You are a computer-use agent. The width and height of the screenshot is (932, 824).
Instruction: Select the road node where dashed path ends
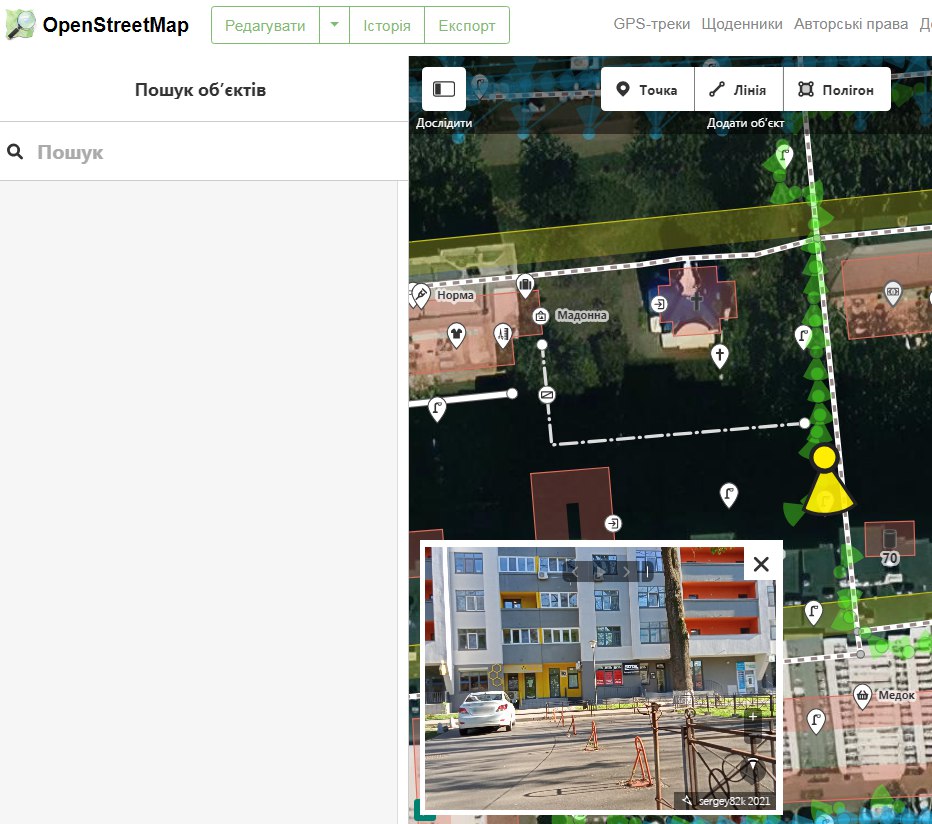click(804, 423)
